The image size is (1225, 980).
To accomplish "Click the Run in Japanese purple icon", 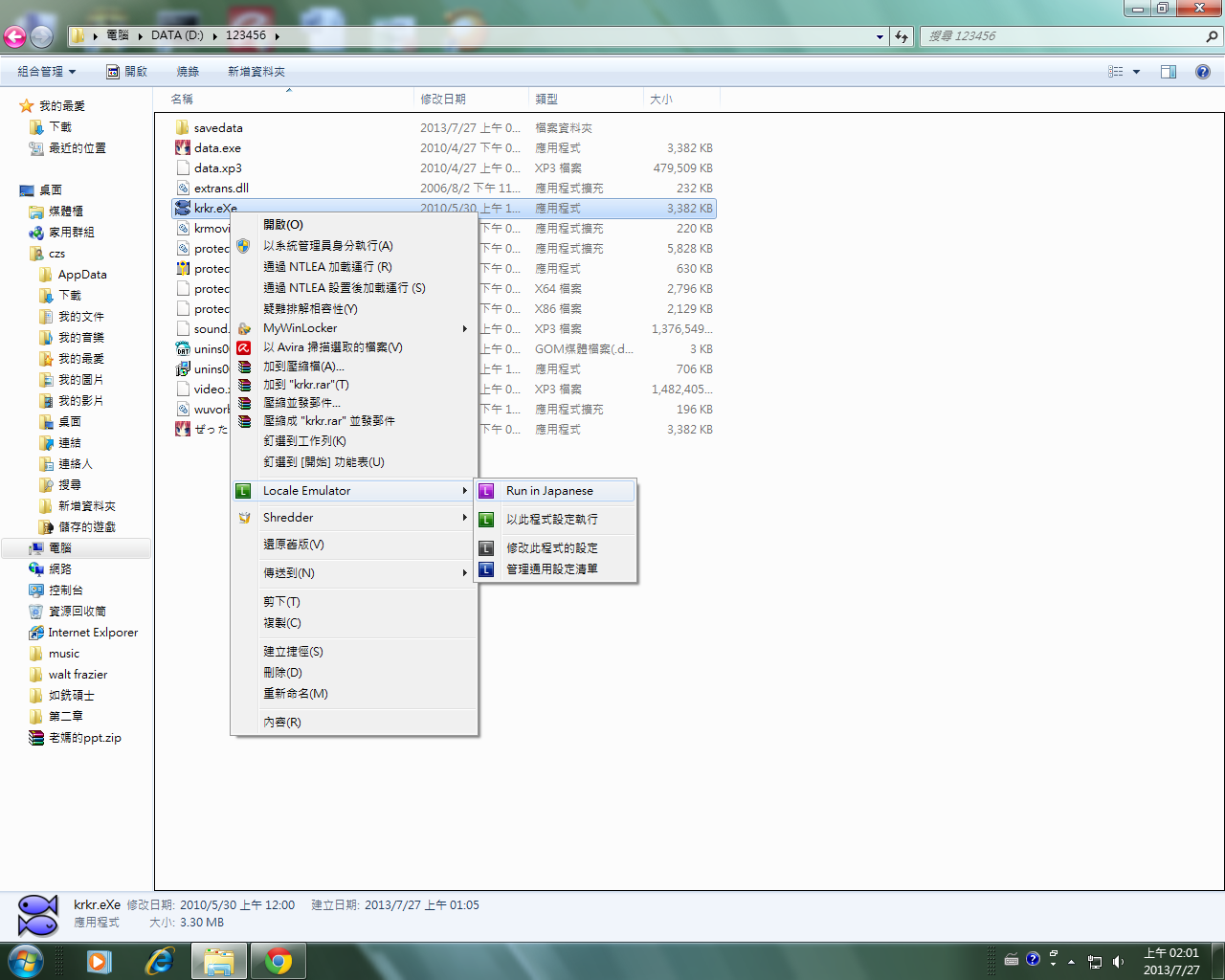I will tap(486, 491).
